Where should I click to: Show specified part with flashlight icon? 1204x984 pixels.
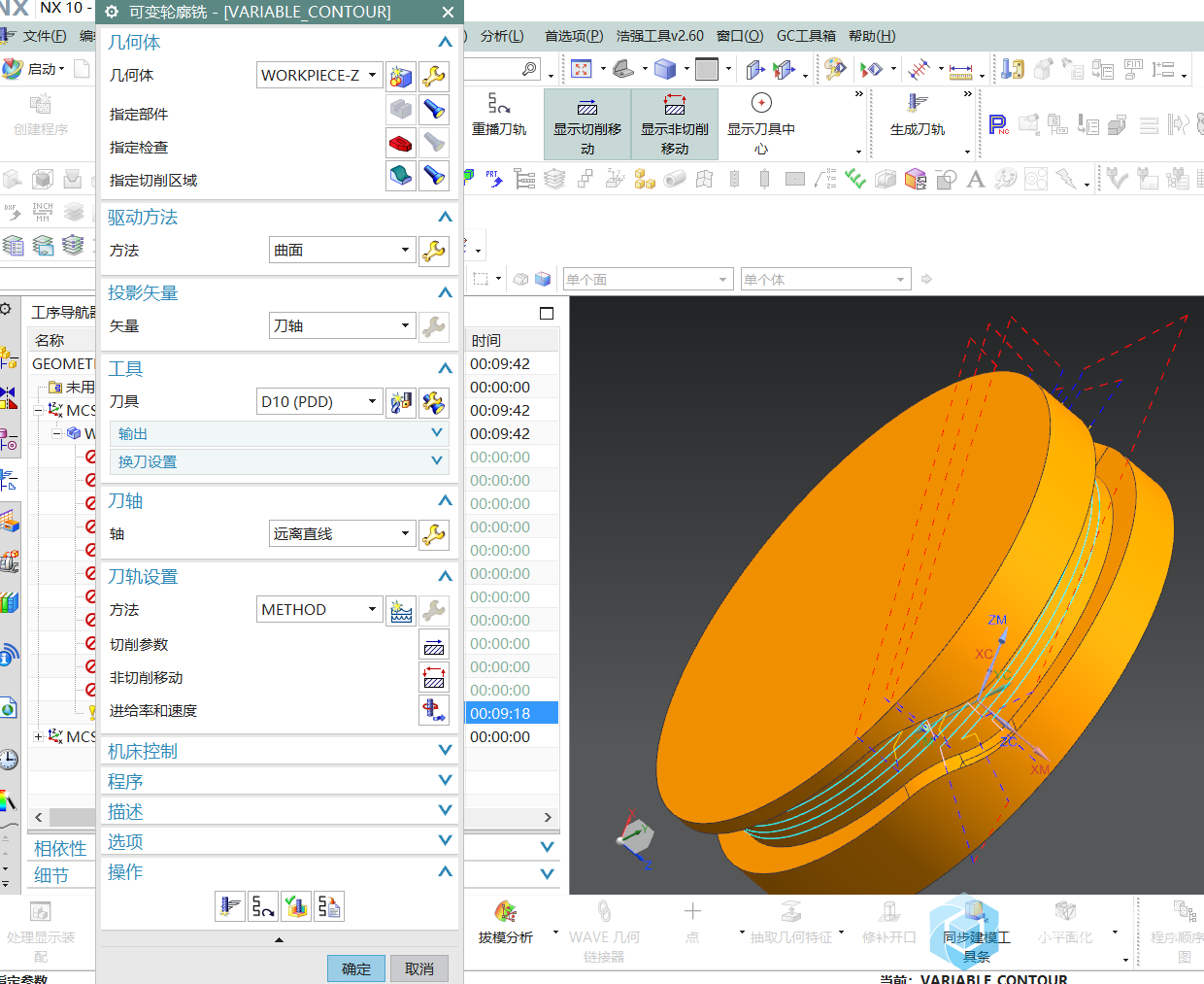pyautogui.click(x=434, y=109)
